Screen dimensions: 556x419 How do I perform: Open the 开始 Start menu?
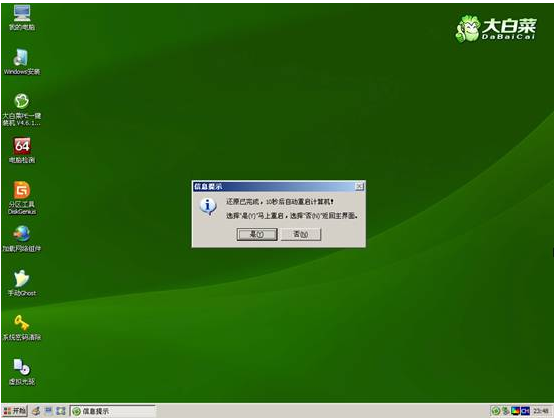(x=15, y=411)
